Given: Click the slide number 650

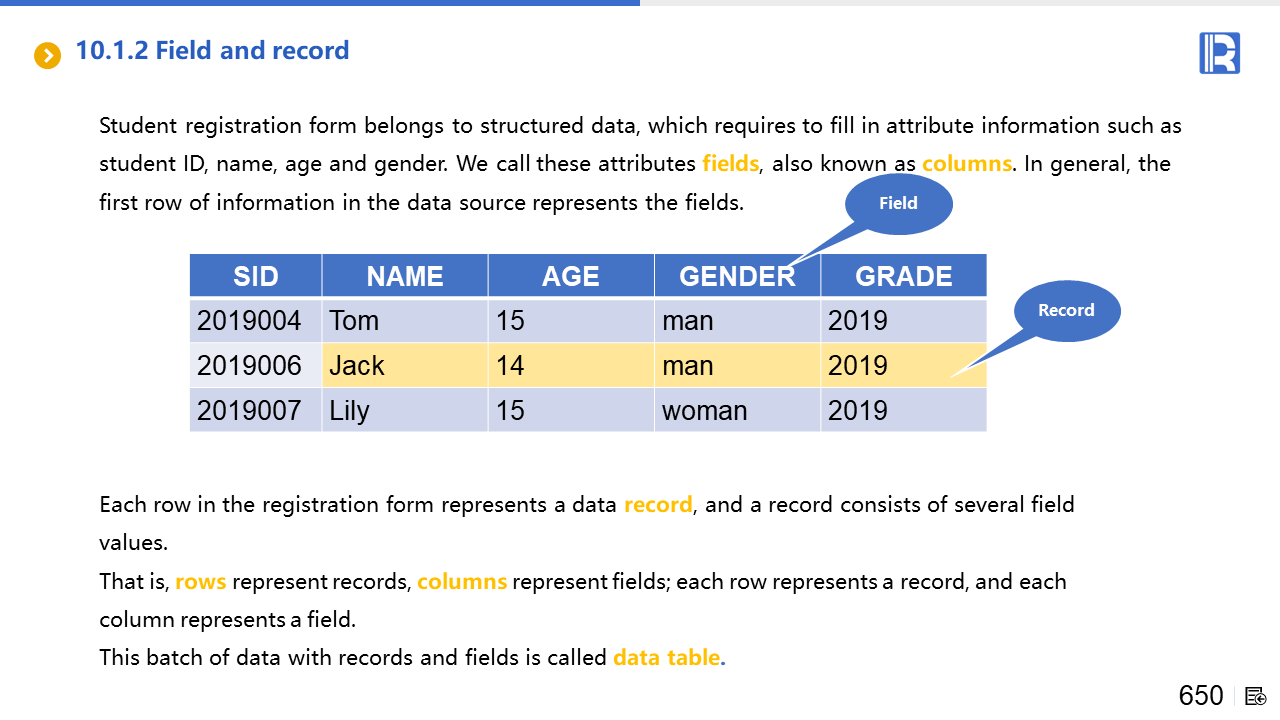Looking at the screenshot, I should click(1201, 696).
